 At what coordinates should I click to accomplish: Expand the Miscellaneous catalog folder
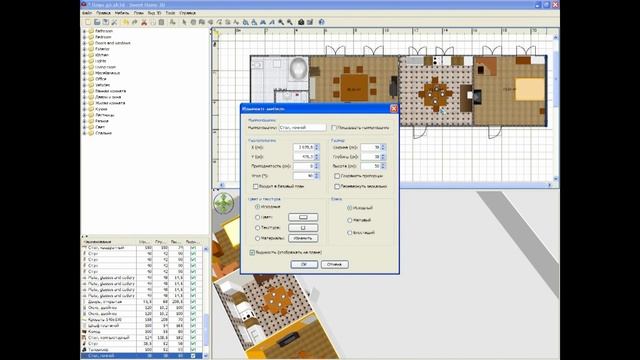[84, 73]
